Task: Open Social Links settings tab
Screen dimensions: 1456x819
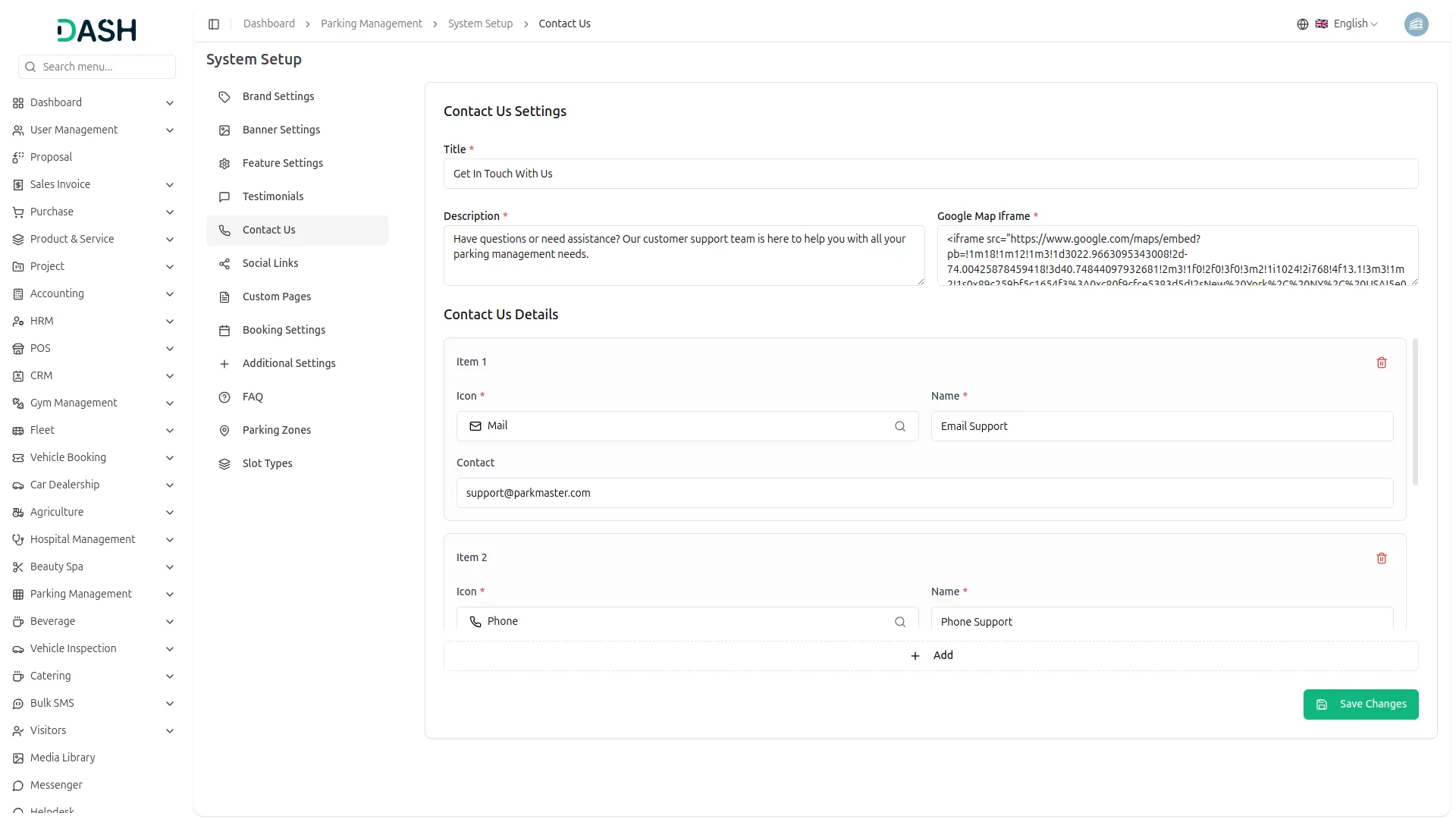Action: (x=270, y=264)
